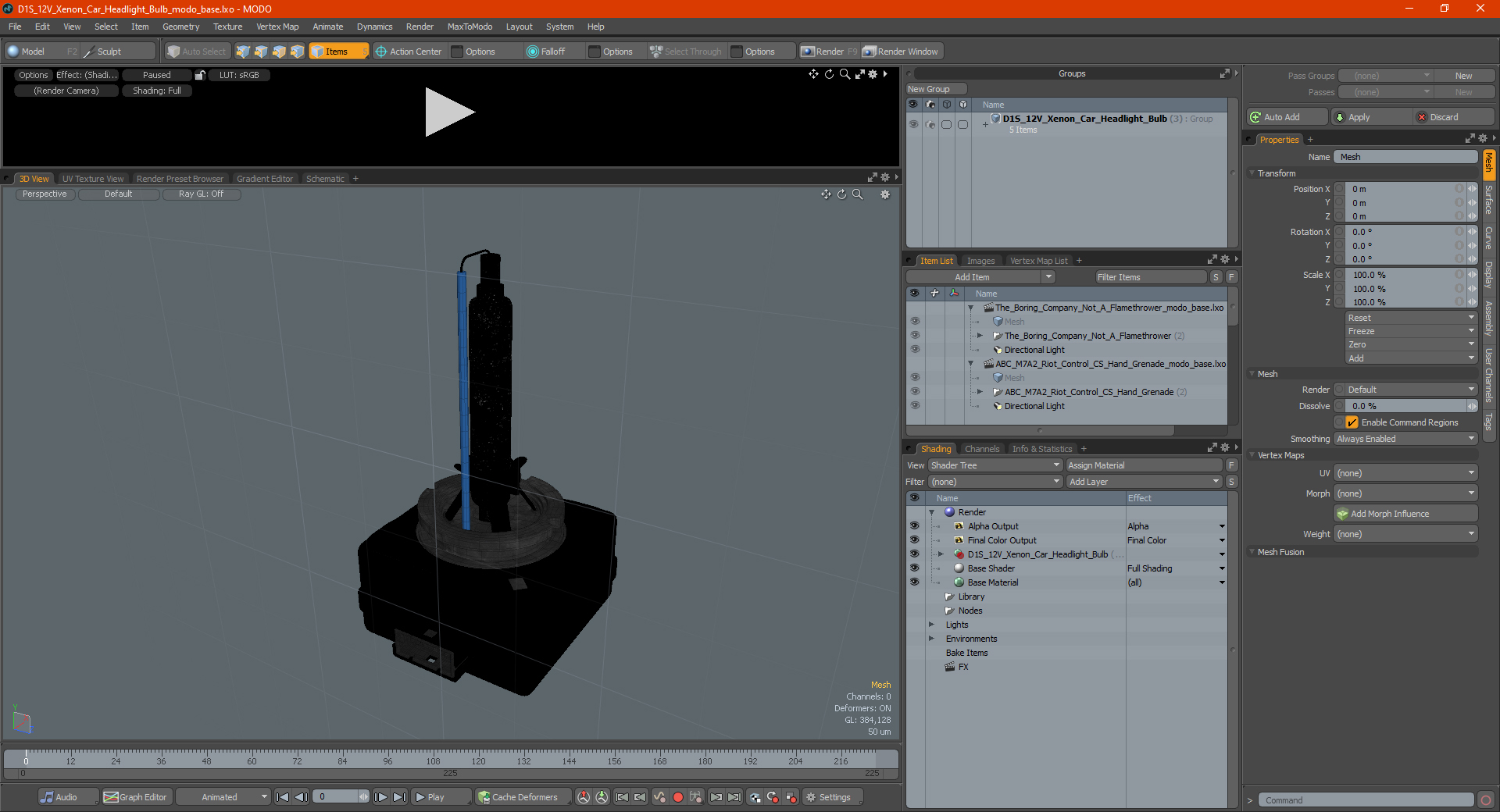Collapse the Render tree node
This screenshot has width=1500, height=812.
931,512
